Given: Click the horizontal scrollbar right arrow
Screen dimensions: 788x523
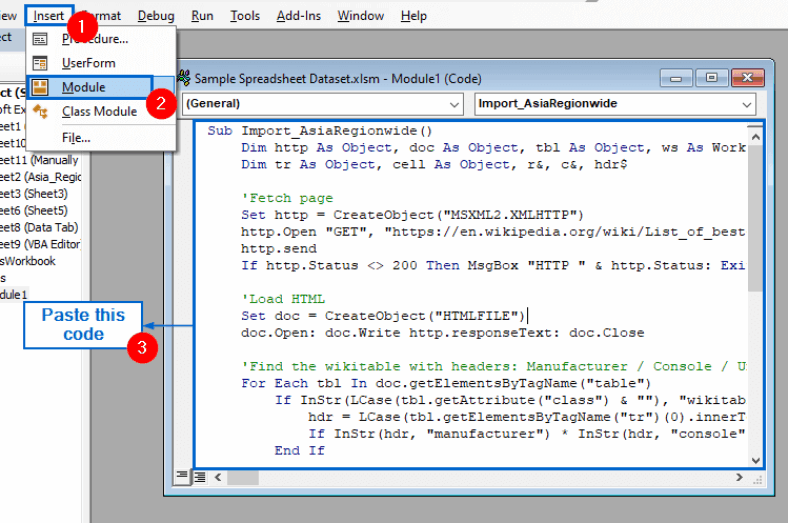Looking at the screenshot, I should pos(739,477).
